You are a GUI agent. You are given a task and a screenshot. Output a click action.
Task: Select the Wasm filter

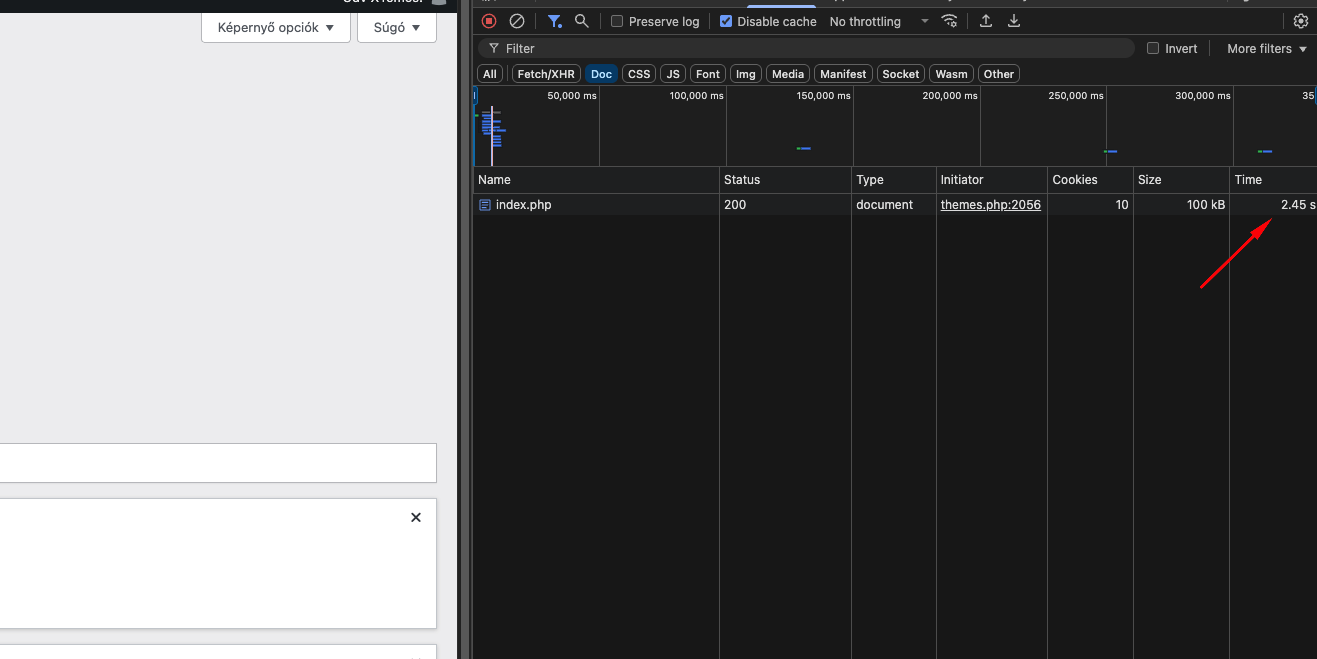(x=951, y=74)
